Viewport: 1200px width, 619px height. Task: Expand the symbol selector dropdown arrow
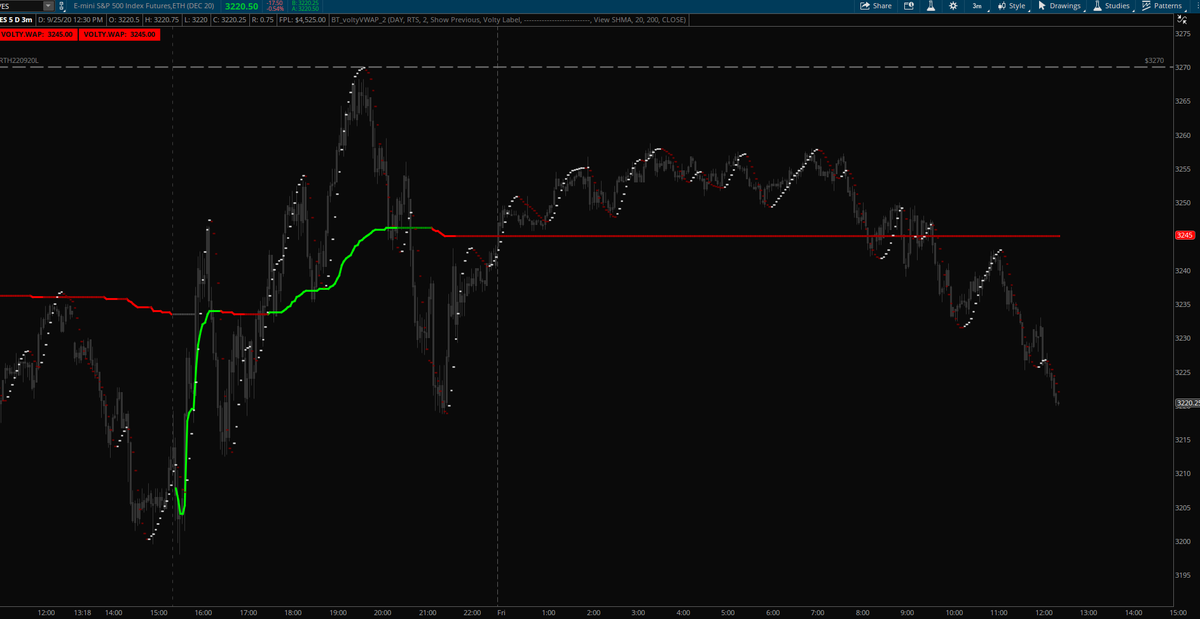coord(47,6)
